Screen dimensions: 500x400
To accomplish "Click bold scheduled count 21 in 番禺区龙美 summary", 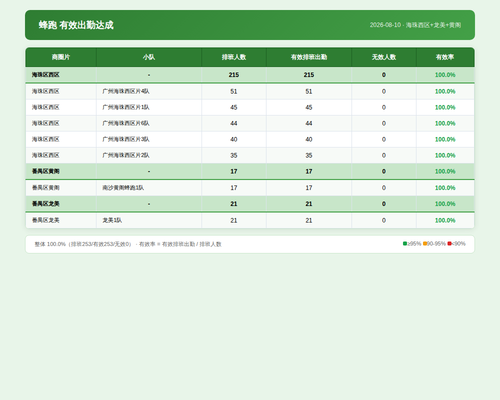I will click(234, 204).
